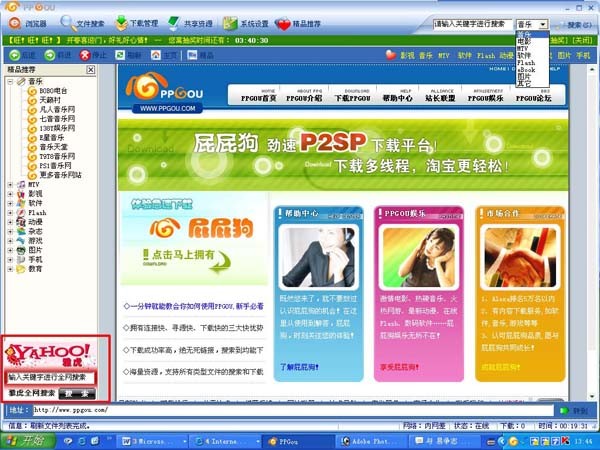600x450 pixels.
Task: Click the 了解屁屁狗 link in help card
Action: pyautogui.click(x=299, y=367)
